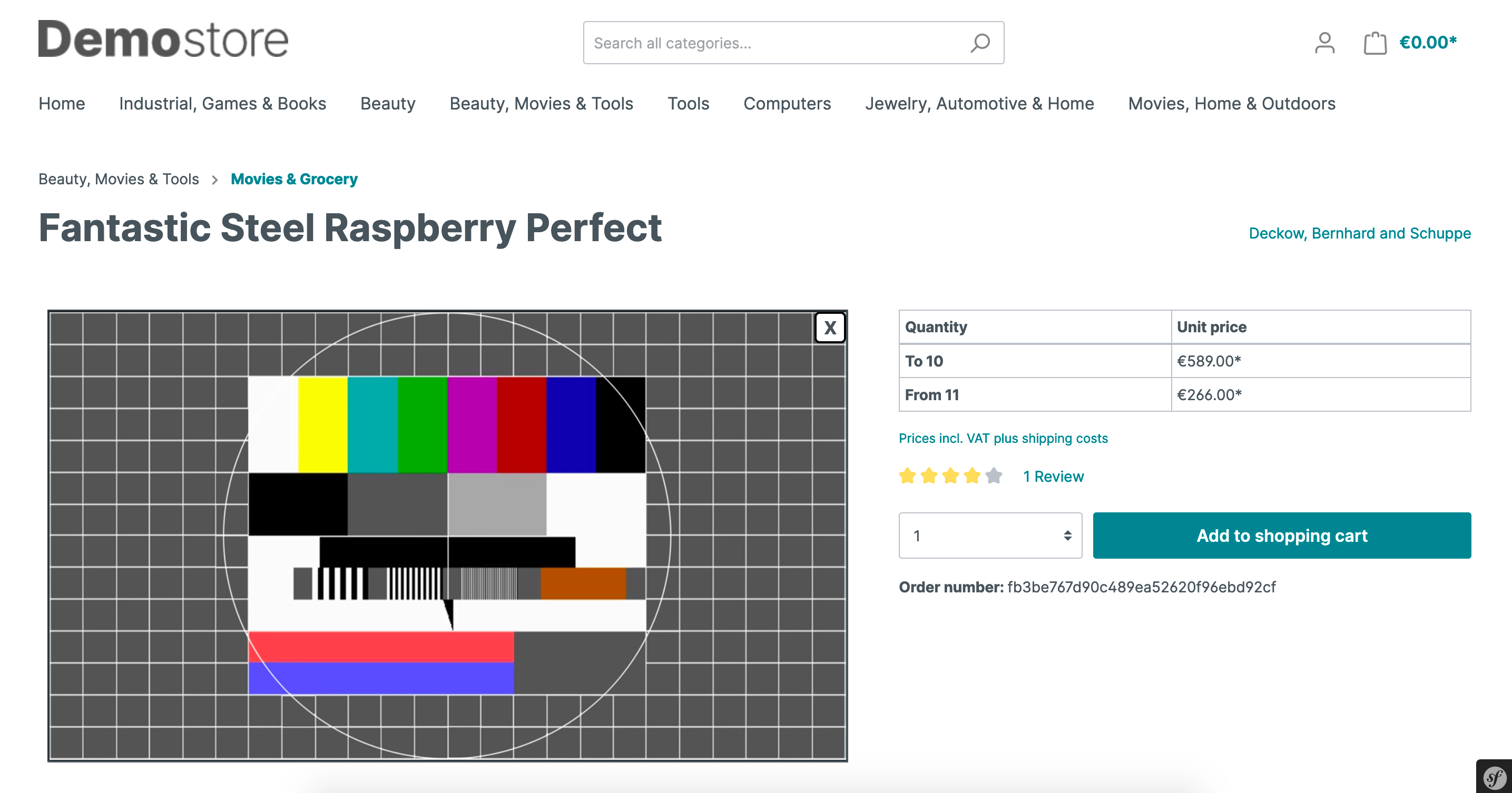Click the Unit price column header
1512x793 pixels.
point(1321,326)
